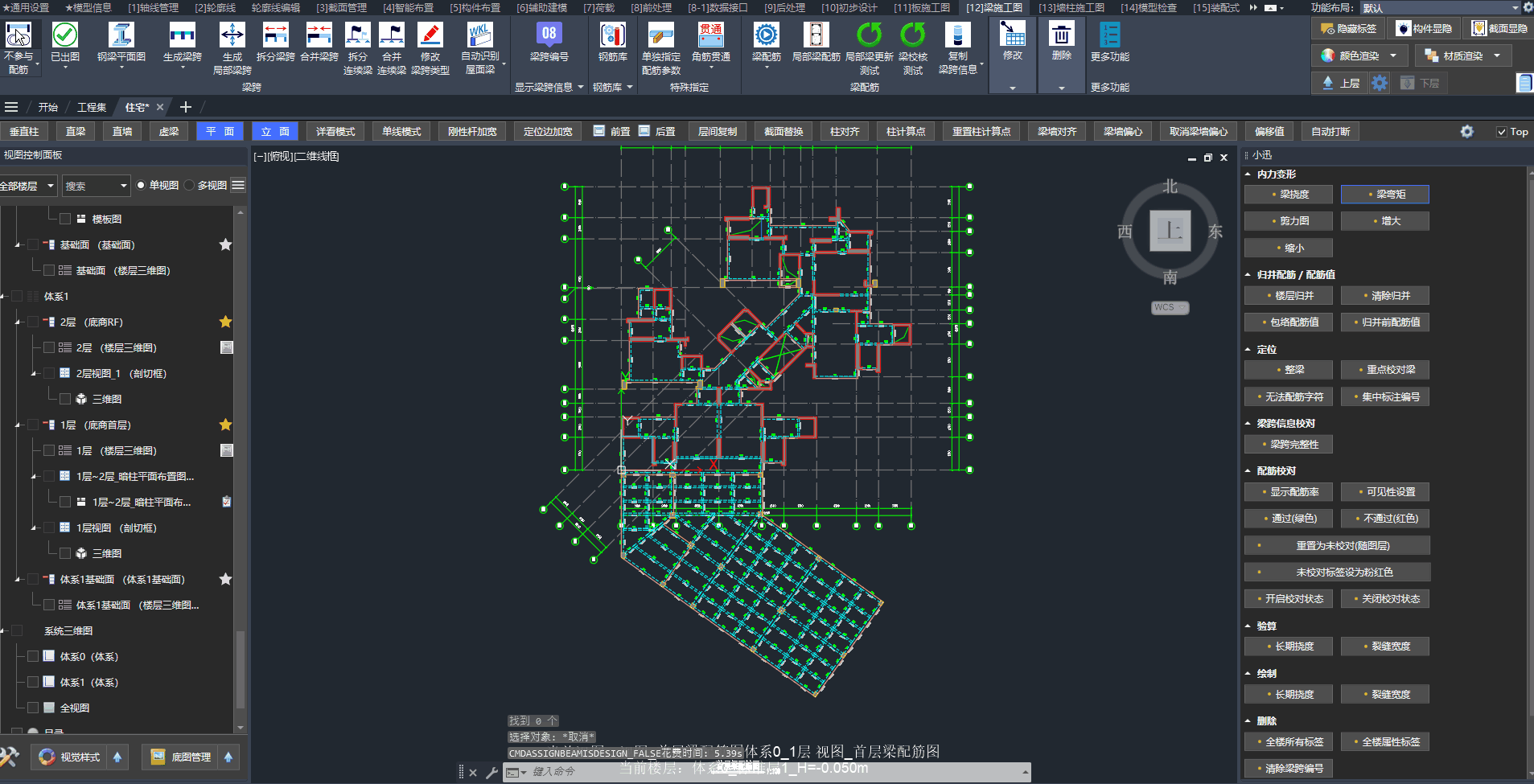This screenshot has height=784, width=1534.
Task: Switch to the [13]墙柱施工图 tab
Action: tap(1071, 7)
